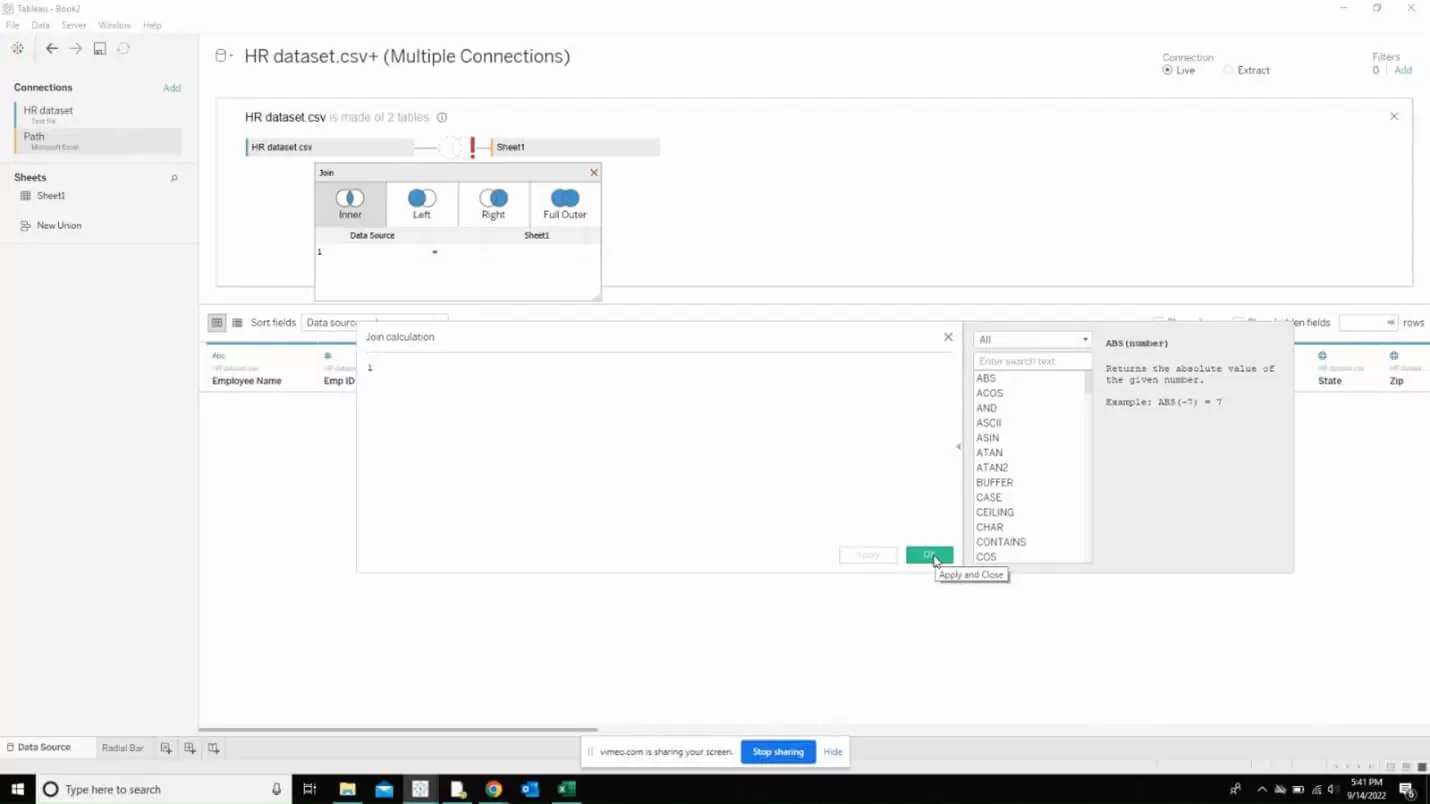The width and height of the screenshot is (1430, 804).
Task: Switch to the metadata list view icon
Action: [237, 322]
